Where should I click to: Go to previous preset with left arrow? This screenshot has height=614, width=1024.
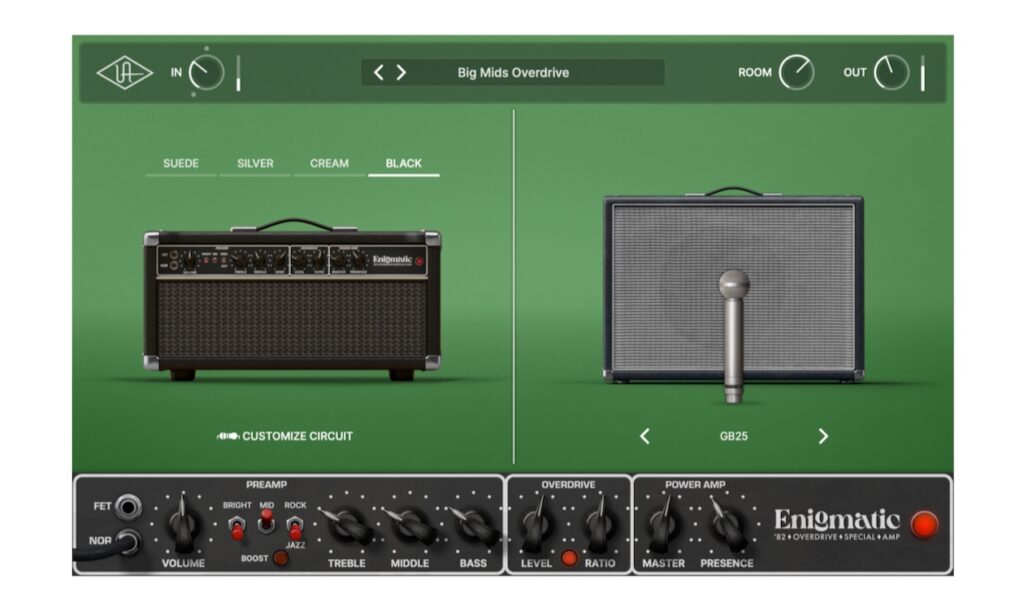point(378,73)
